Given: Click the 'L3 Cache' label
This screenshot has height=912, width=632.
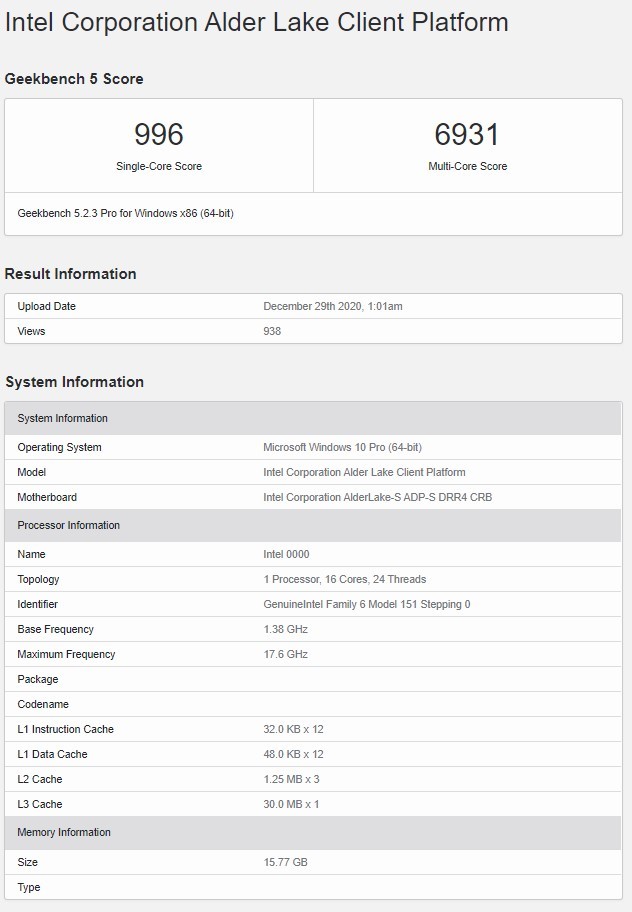Looking at the screenshot, I should pos(40,804).
